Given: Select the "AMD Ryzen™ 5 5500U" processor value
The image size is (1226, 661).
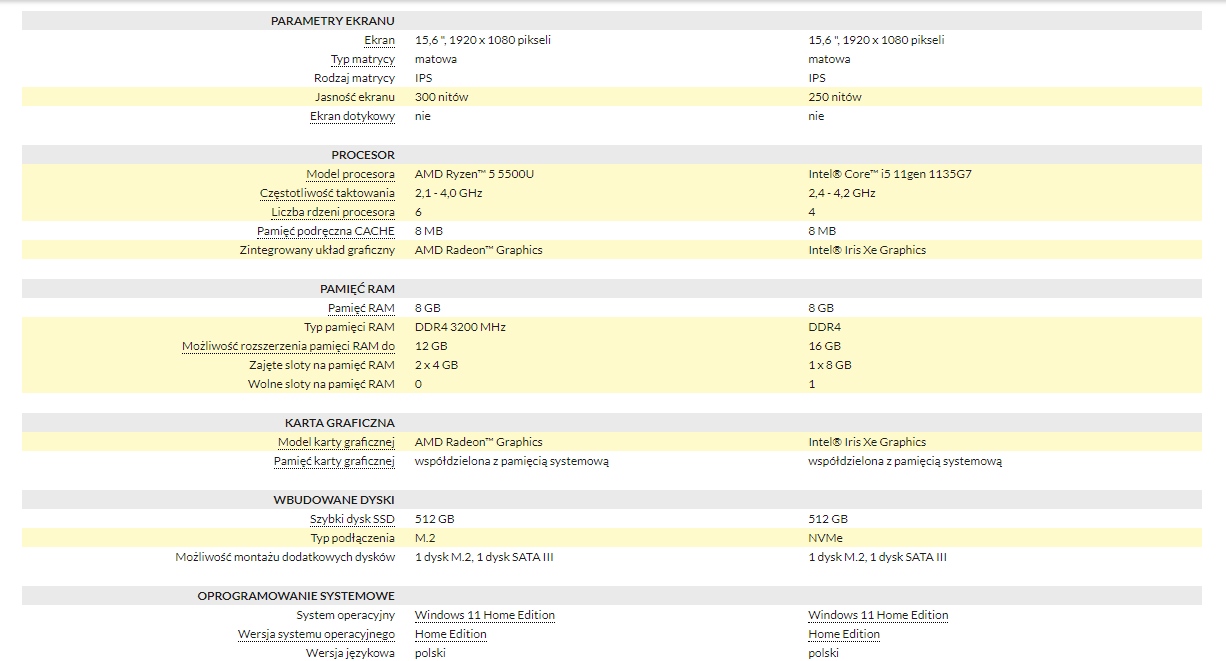Looking at the screenshot, I should point(474,174).
